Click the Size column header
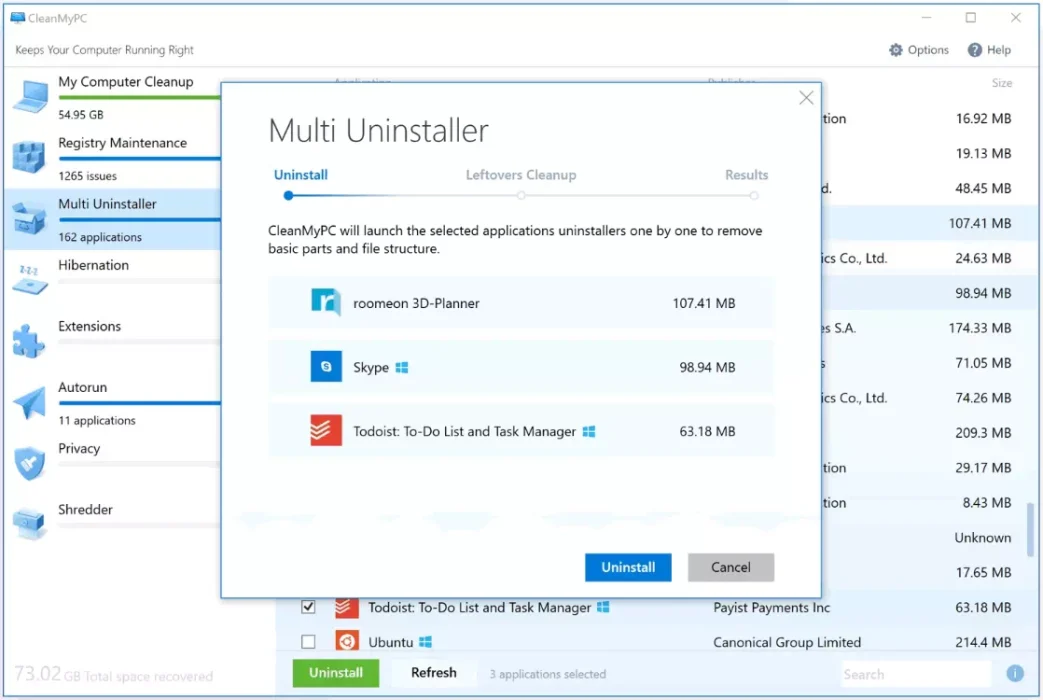The image size is (1043, 700). (x=1002, y=83)
